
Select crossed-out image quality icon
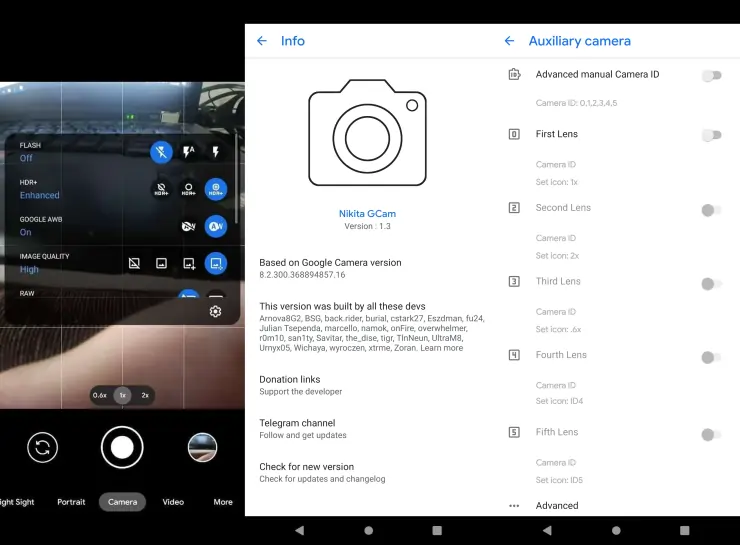click(x=134, y=263)
